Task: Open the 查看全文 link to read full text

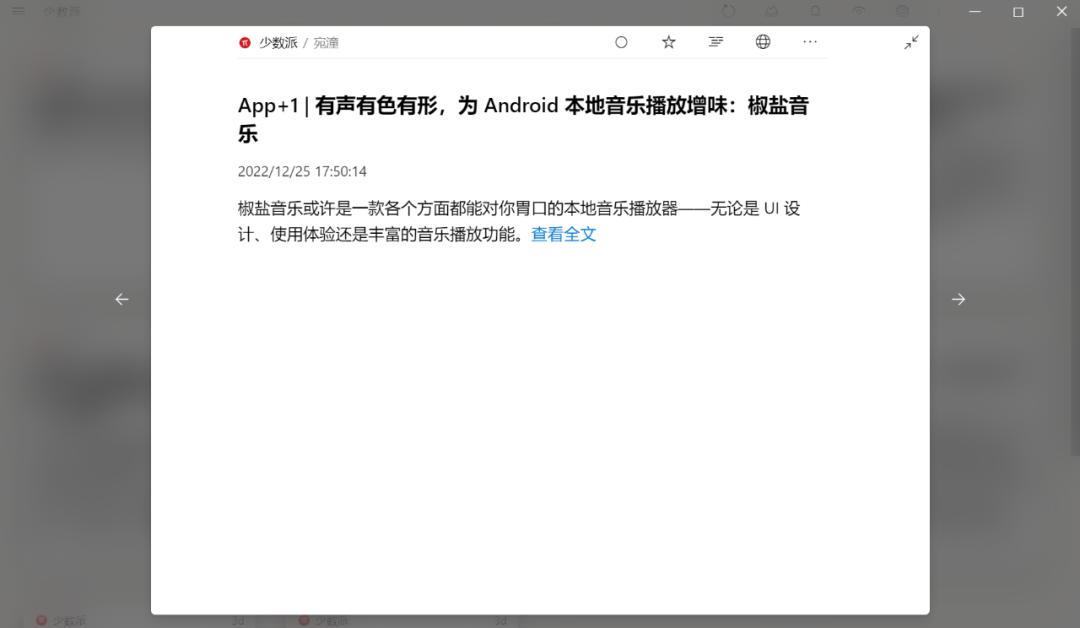Action: pyautogui.click(x=563, y=233)
